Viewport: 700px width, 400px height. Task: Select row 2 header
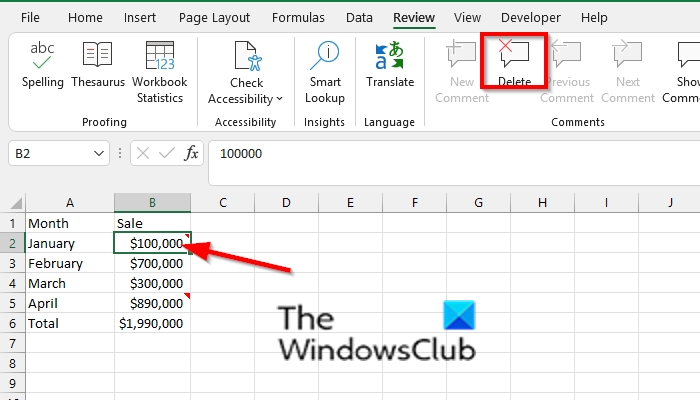tap(12, 243)
